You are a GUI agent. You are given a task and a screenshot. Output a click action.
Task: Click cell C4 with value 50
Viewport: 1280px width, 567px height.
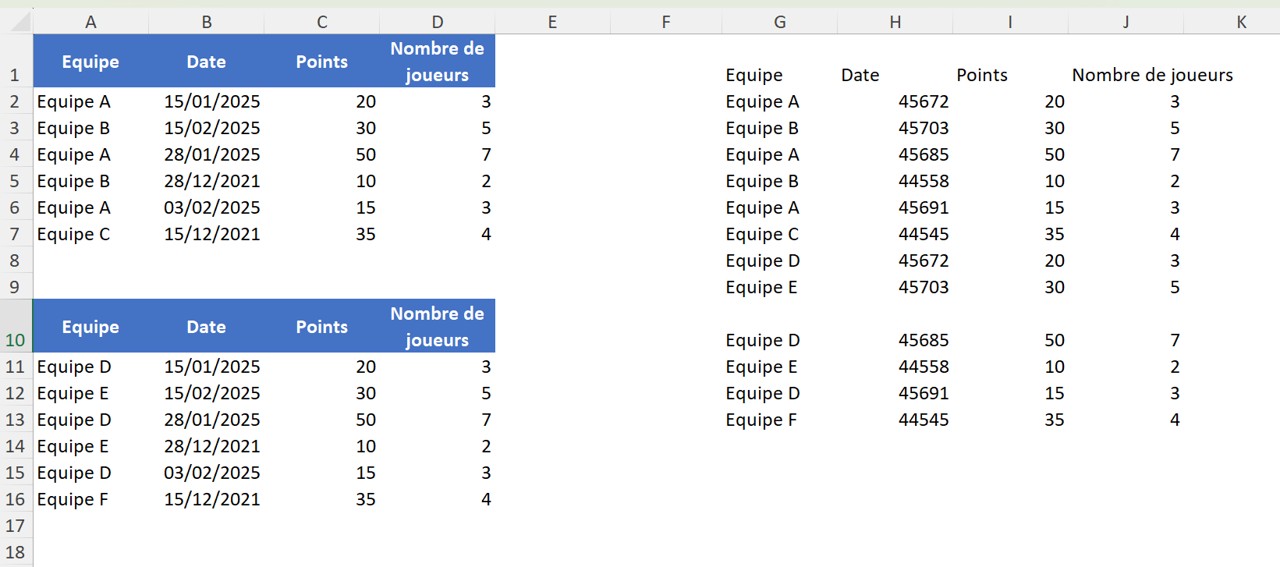coord(322,154)
